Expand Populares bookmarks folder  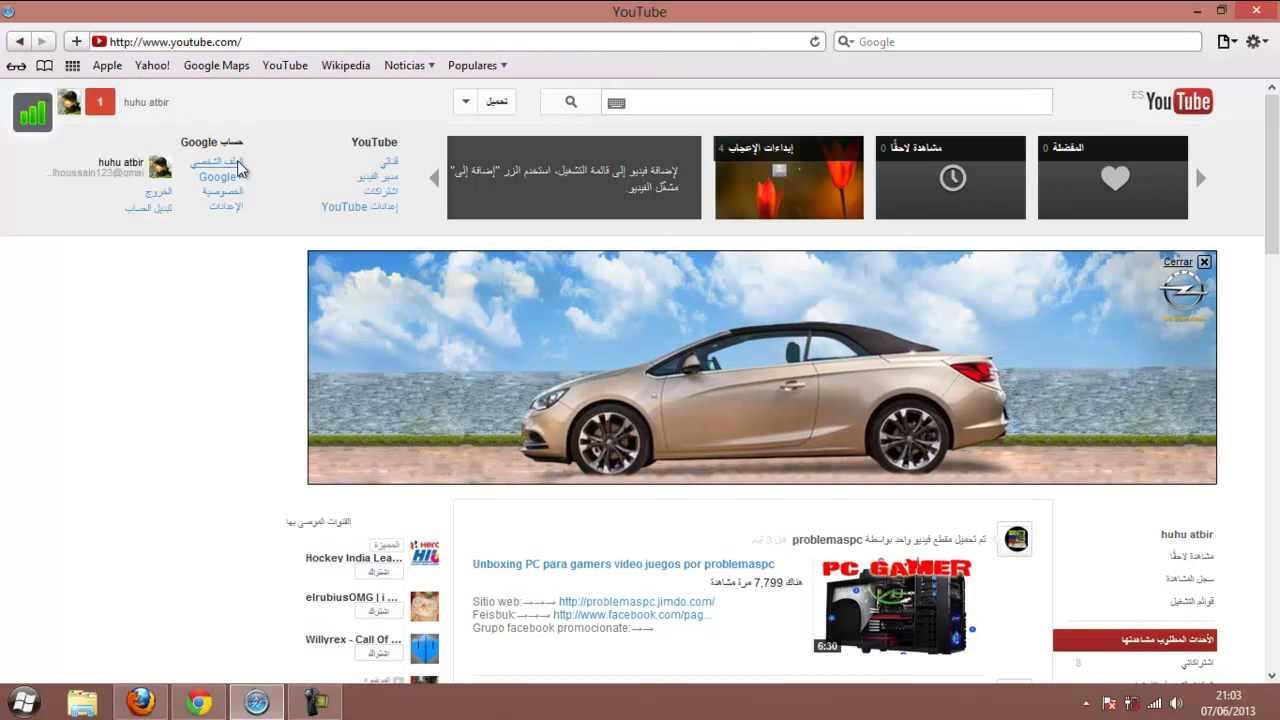pos(477,66)
